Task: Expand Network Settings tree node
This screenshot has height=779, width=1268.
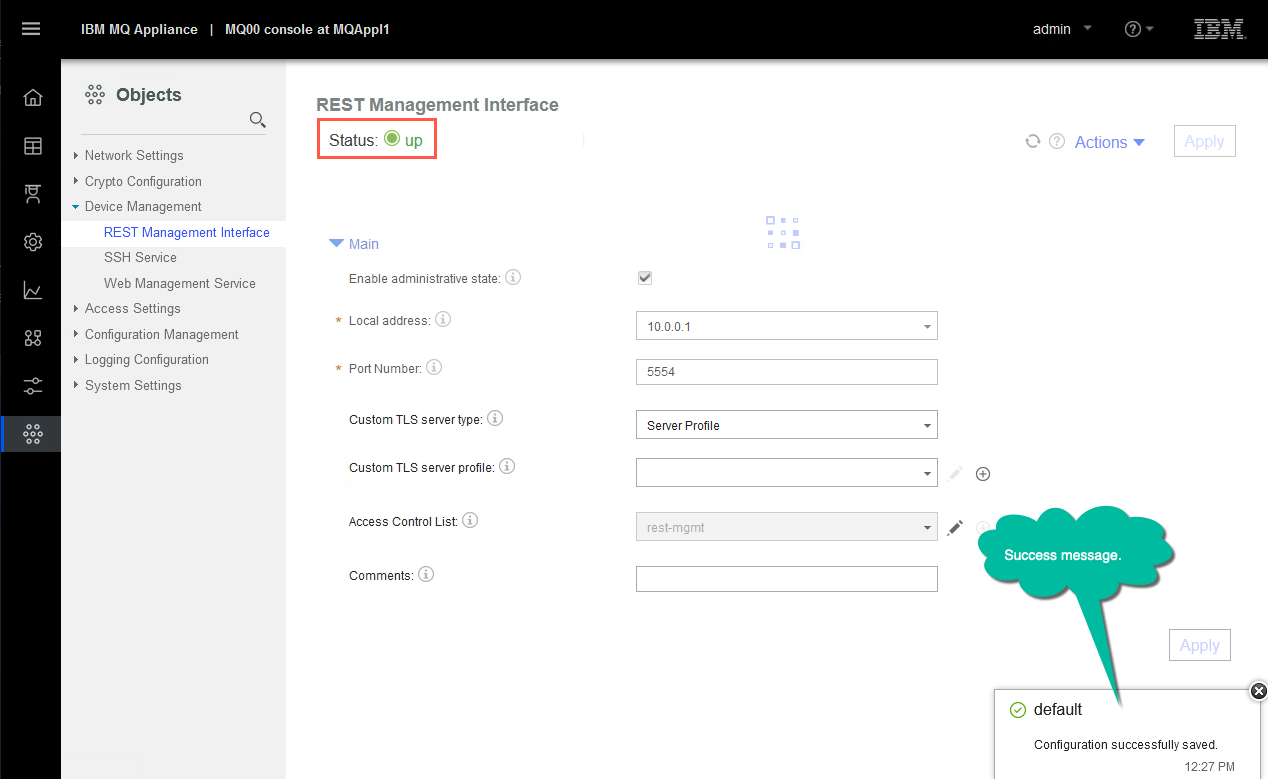Action: [x=76, y=155]
